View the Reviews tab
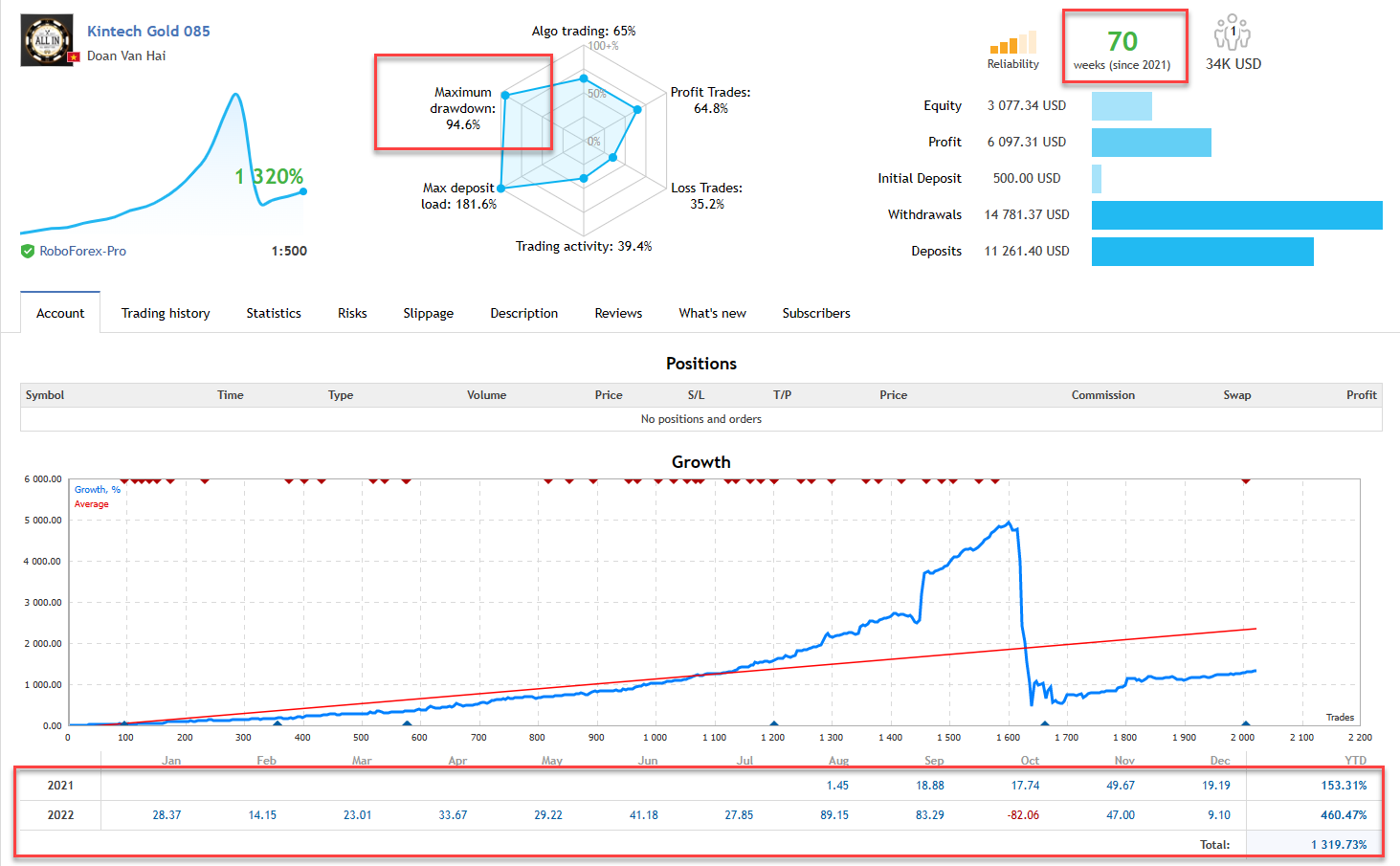Image resolution: width=1400 pixels, height=866 pixels. (618, 313)
